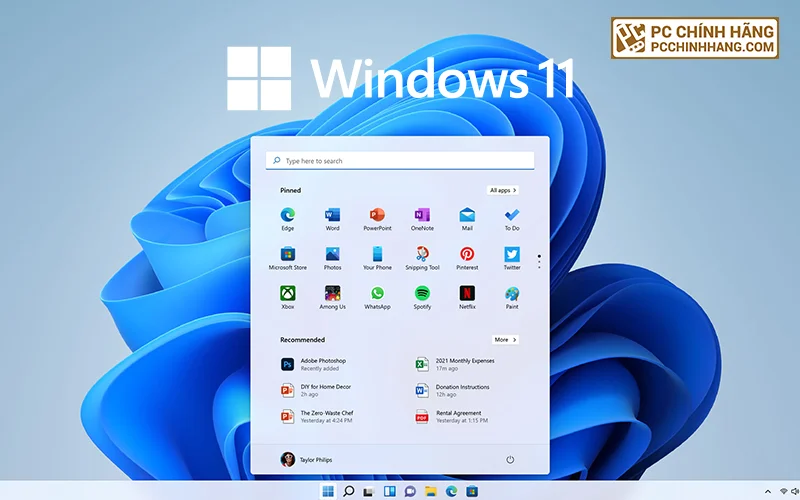800x500 pixels.
Task: Open File Explorer on the taskbar
Action: click(431, 491)
